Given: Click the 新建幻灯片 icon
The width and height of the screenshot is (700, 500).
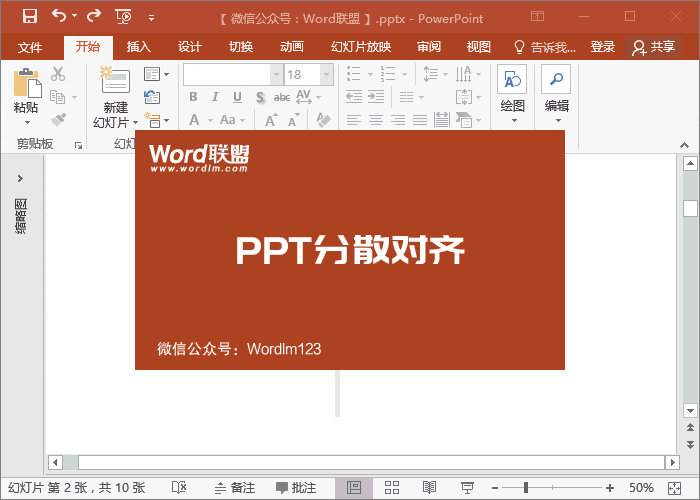Looking at the screenshot, I should coord(115,80).
